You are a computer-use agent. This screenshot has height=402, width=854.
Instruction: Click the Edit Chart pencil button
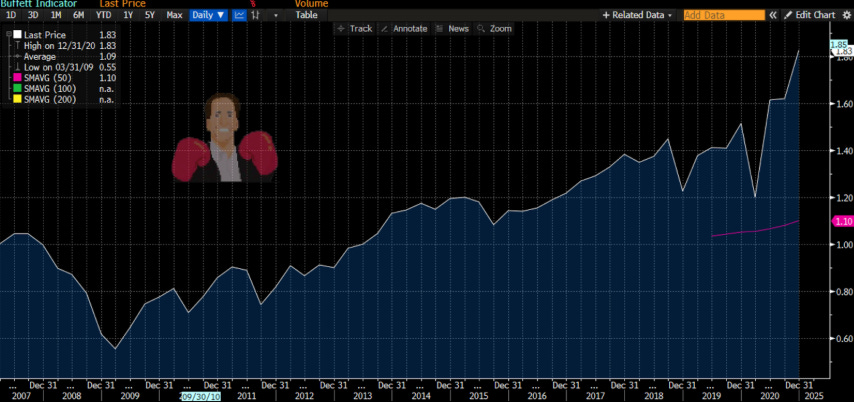[809, 15]
